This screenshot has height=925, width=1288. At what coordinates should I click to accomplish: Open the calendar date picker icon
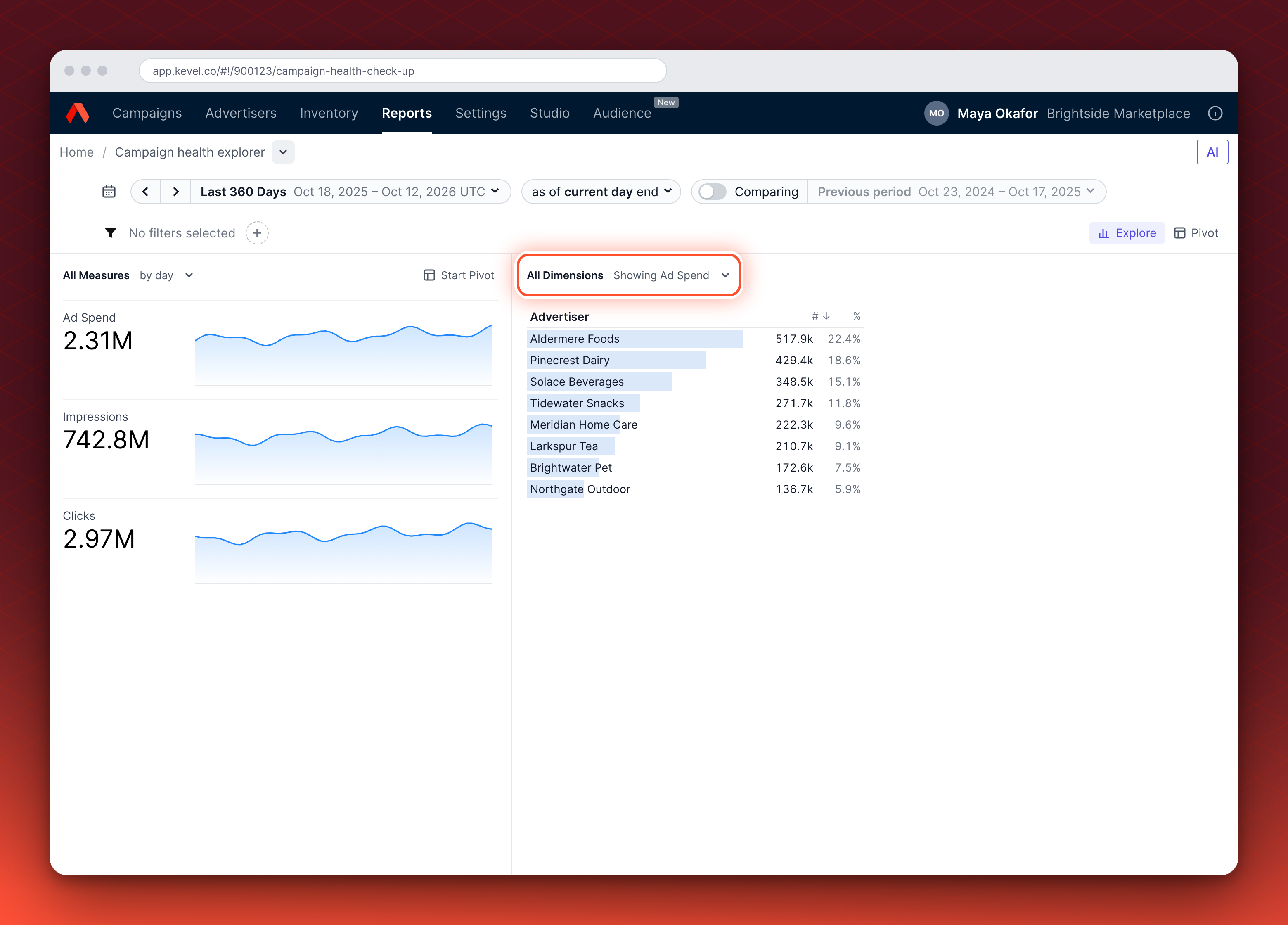[x=109, y=192]
